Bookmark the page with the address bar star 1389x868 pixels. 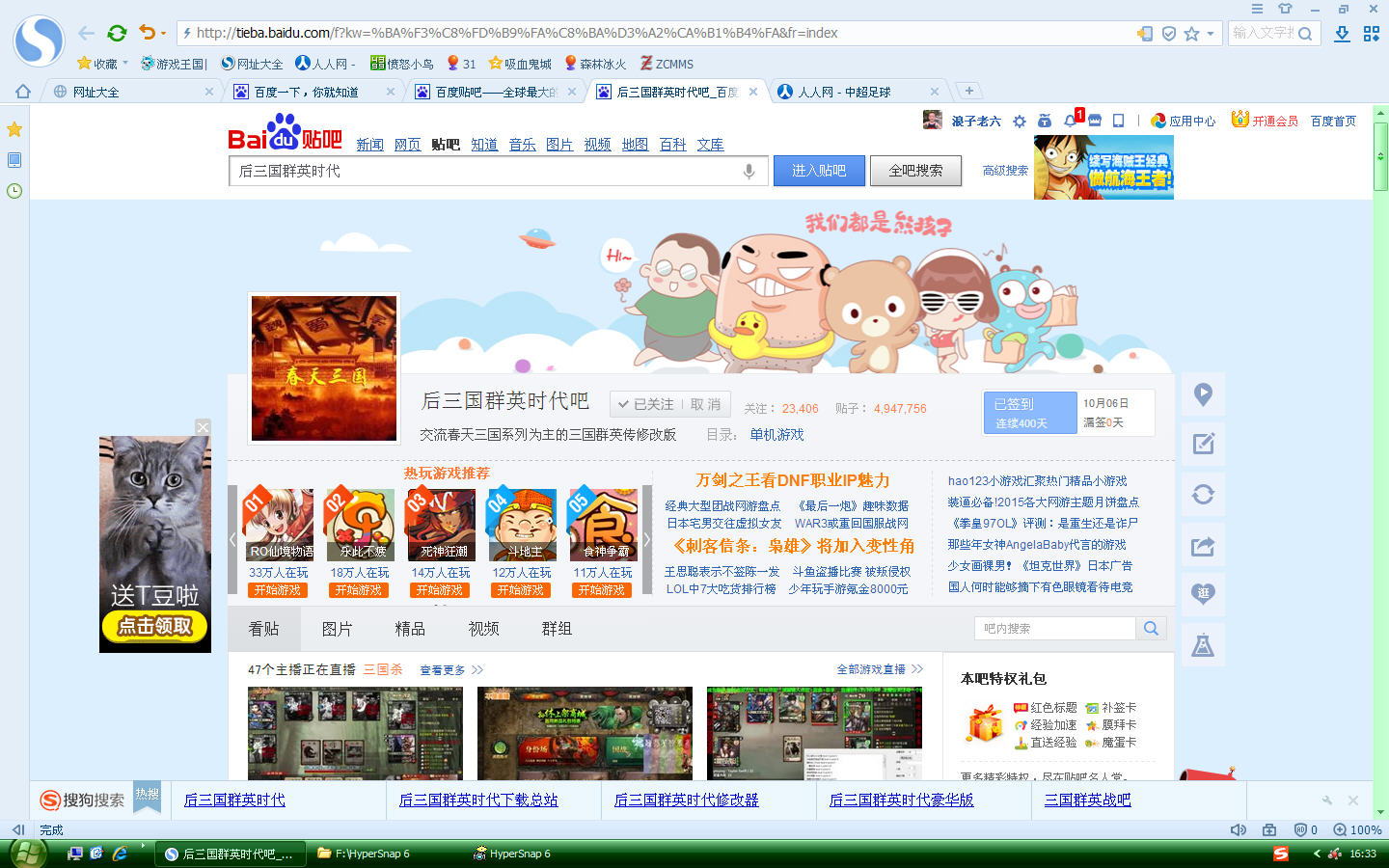1191,34
